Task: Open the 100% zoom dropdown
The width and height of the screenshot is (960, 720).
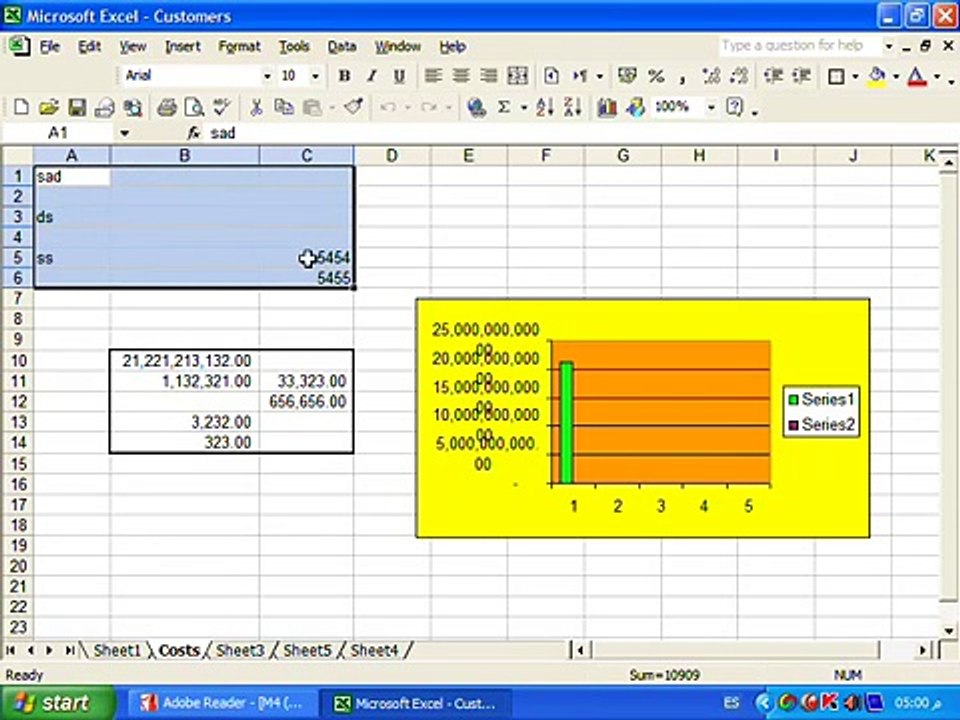Action: click(711, 108)
